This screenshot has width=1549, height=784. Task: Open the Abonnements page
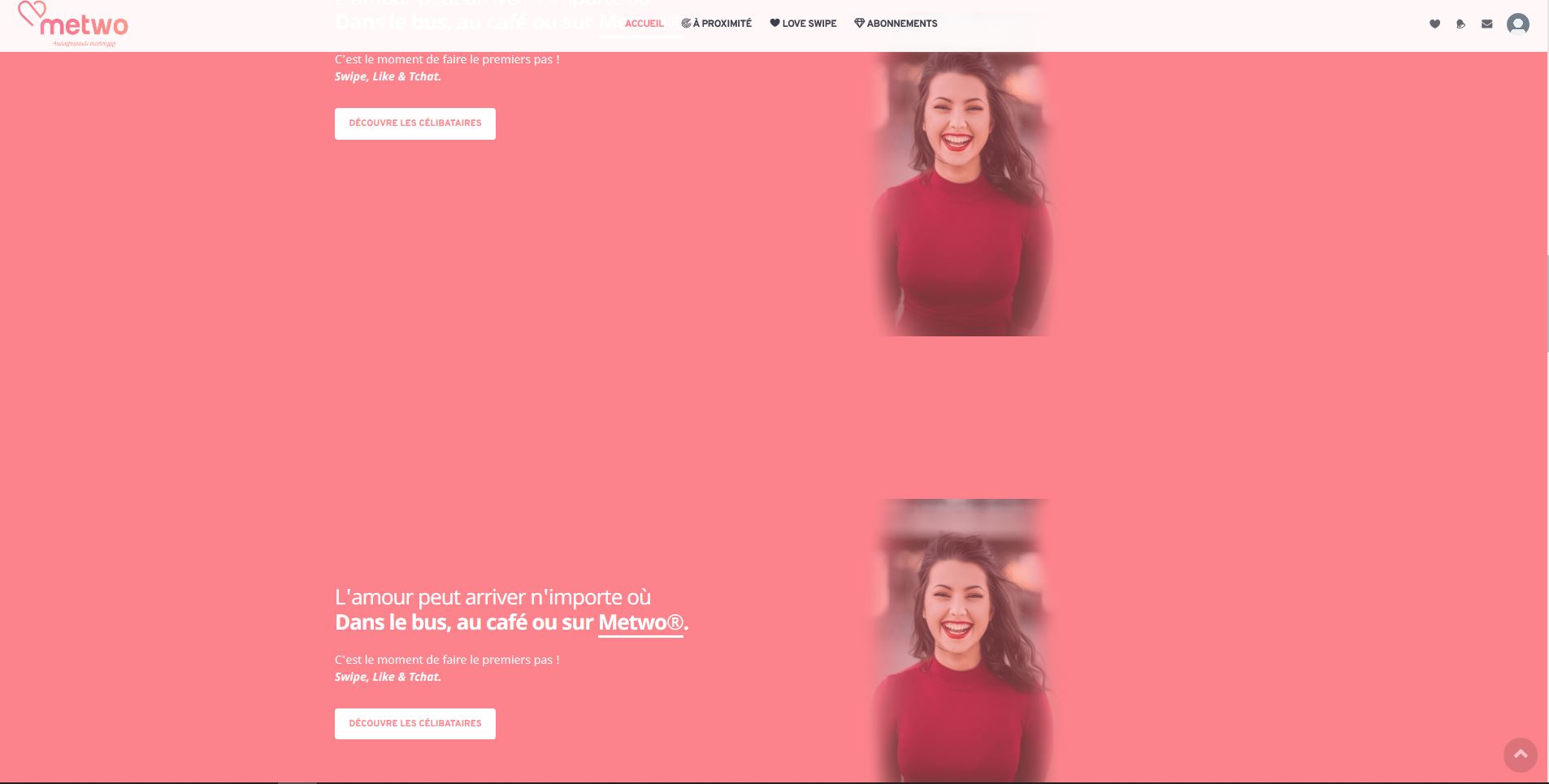click(896, 24)
